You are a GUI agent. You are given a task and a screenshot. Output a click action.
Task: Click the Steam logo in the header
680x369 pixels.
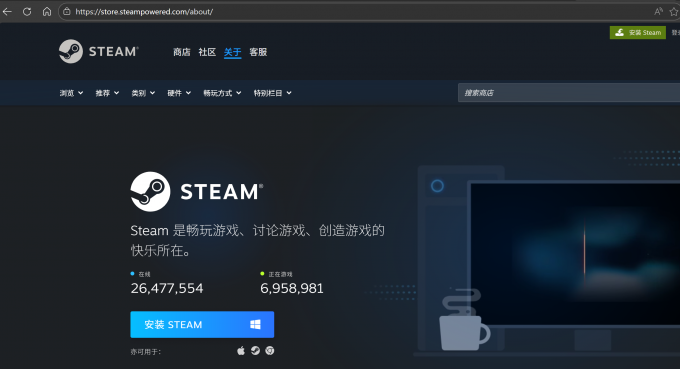click(98, 51)
